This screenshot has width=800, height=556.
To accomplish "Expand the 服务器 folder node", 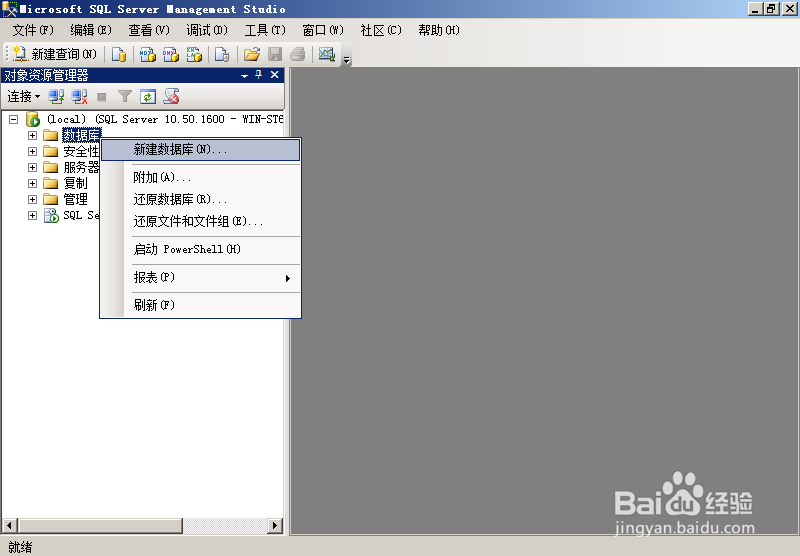I will coord(32,167).
